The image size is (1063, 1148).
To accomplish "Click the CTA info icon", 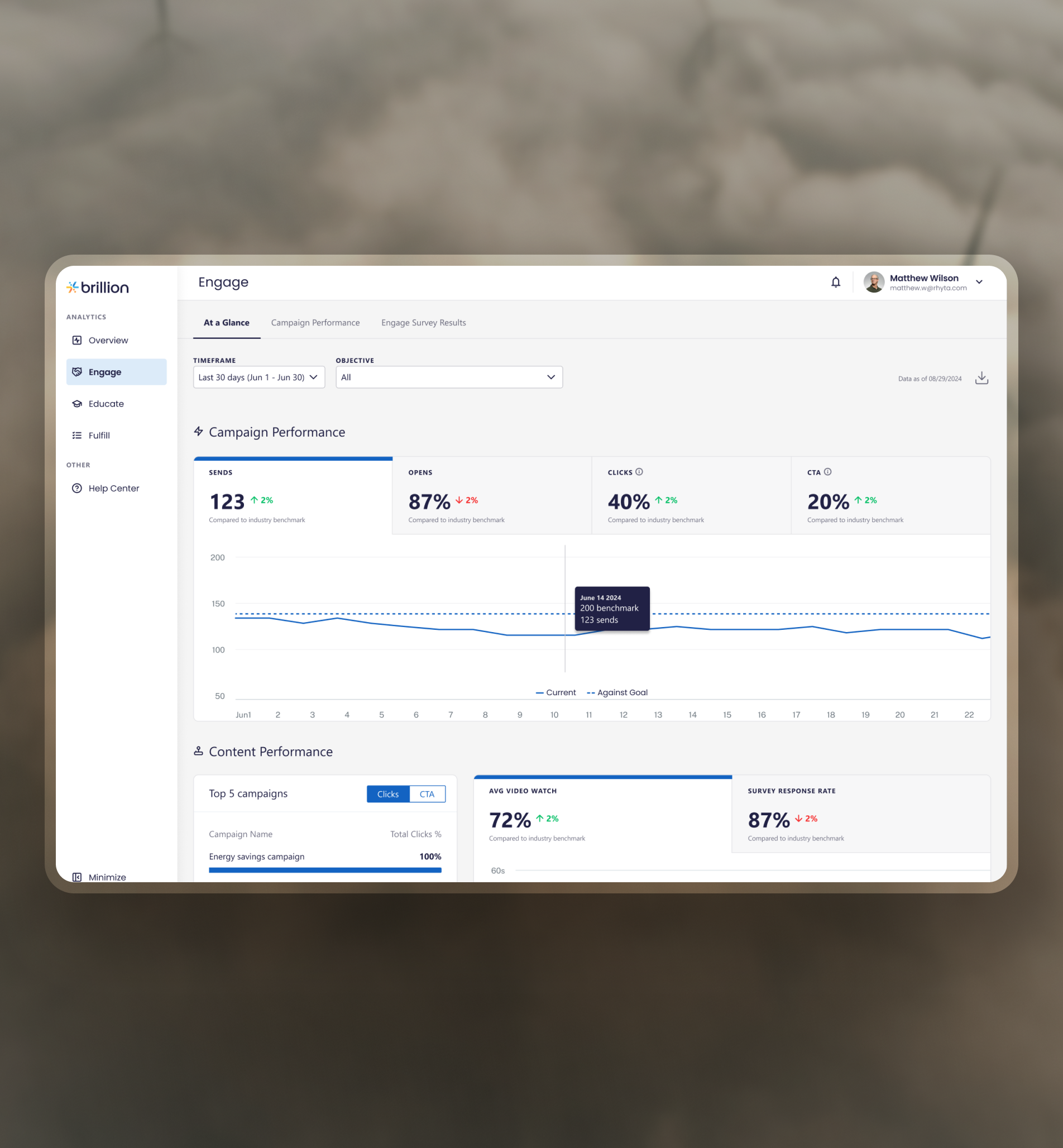I will click(x=828, y=472).
